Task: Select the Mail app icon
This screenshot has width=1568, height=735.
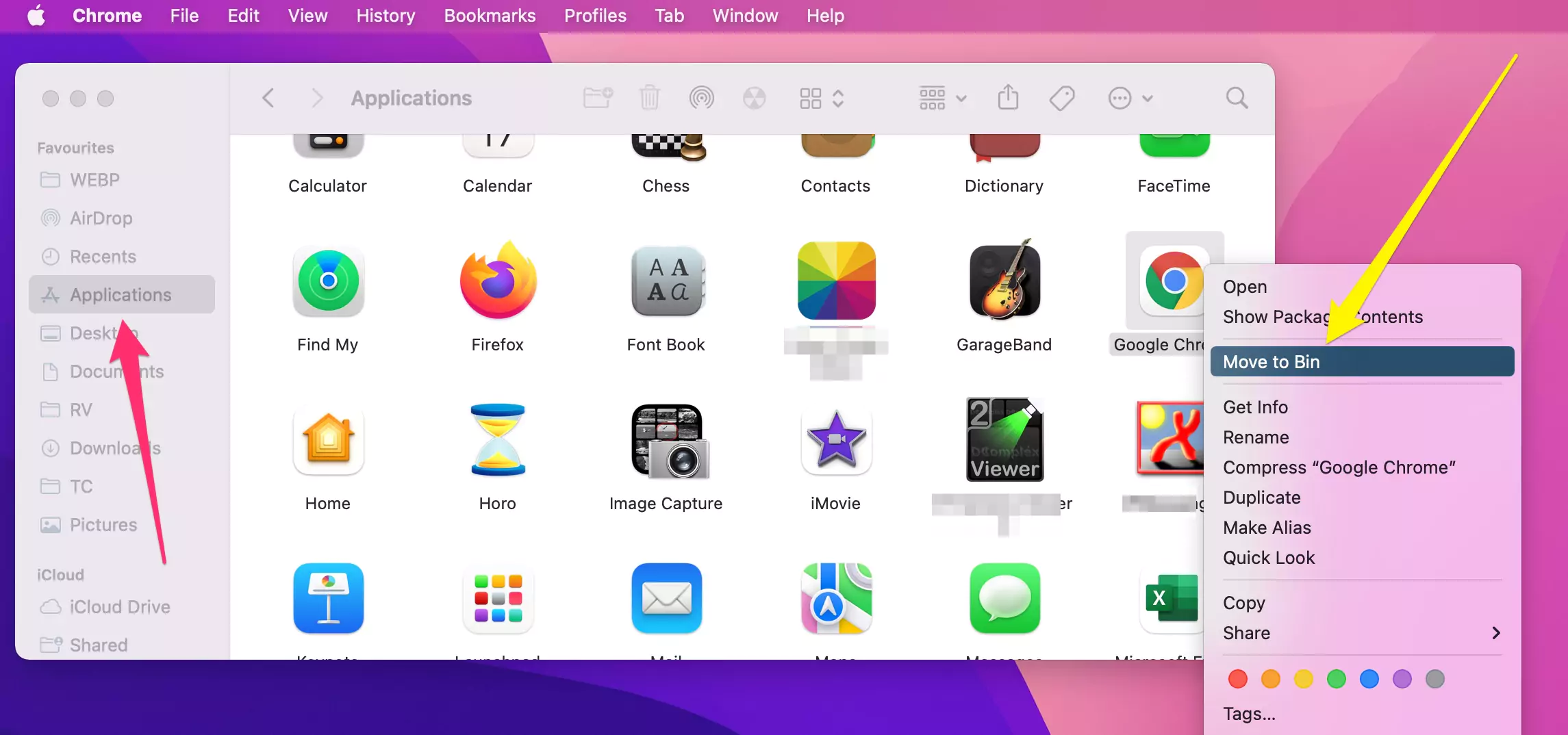Action: click(667, 599)
